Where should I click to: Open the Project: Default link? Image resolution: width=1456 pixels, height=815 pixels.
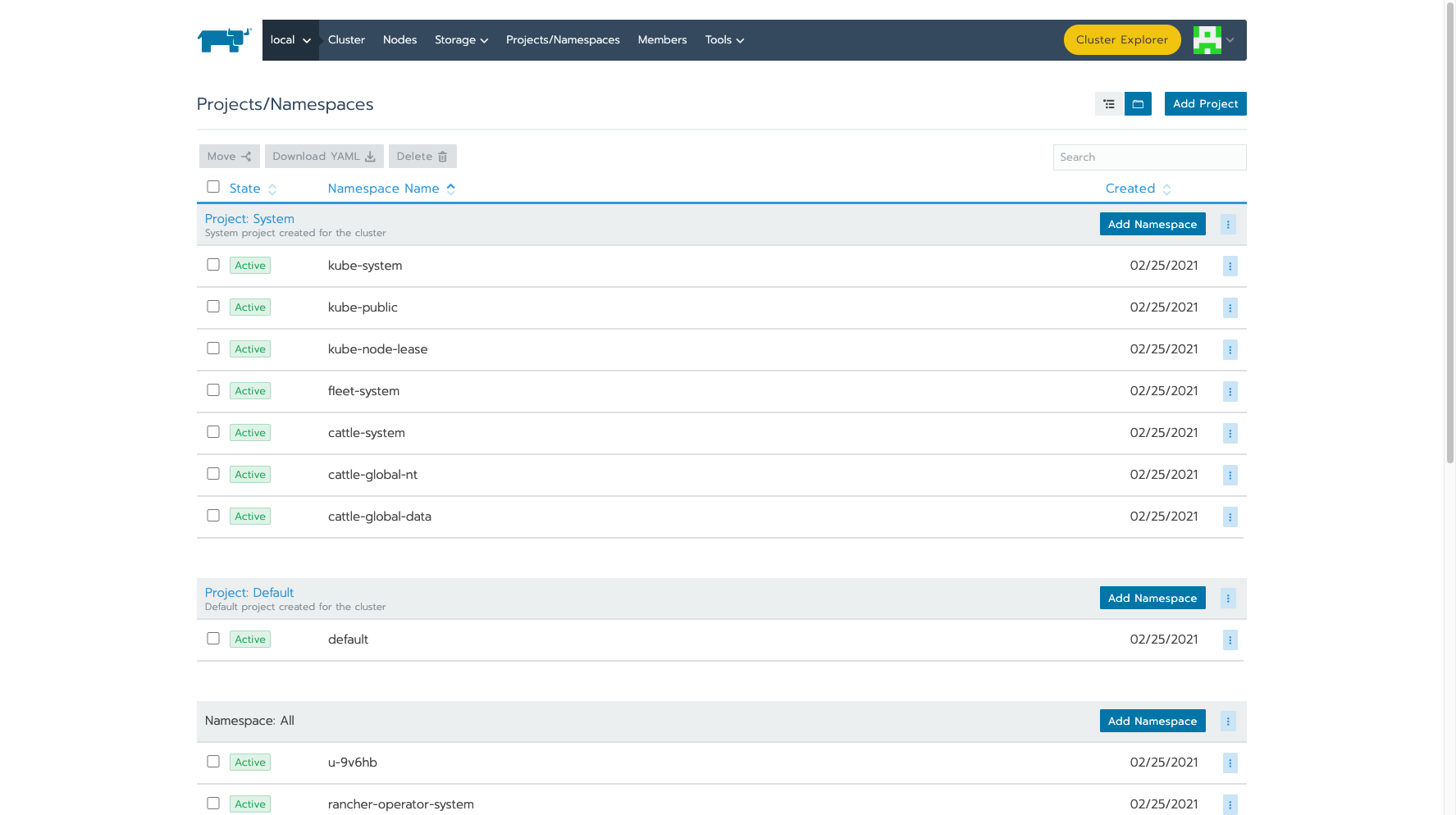[x=249, y=592]
